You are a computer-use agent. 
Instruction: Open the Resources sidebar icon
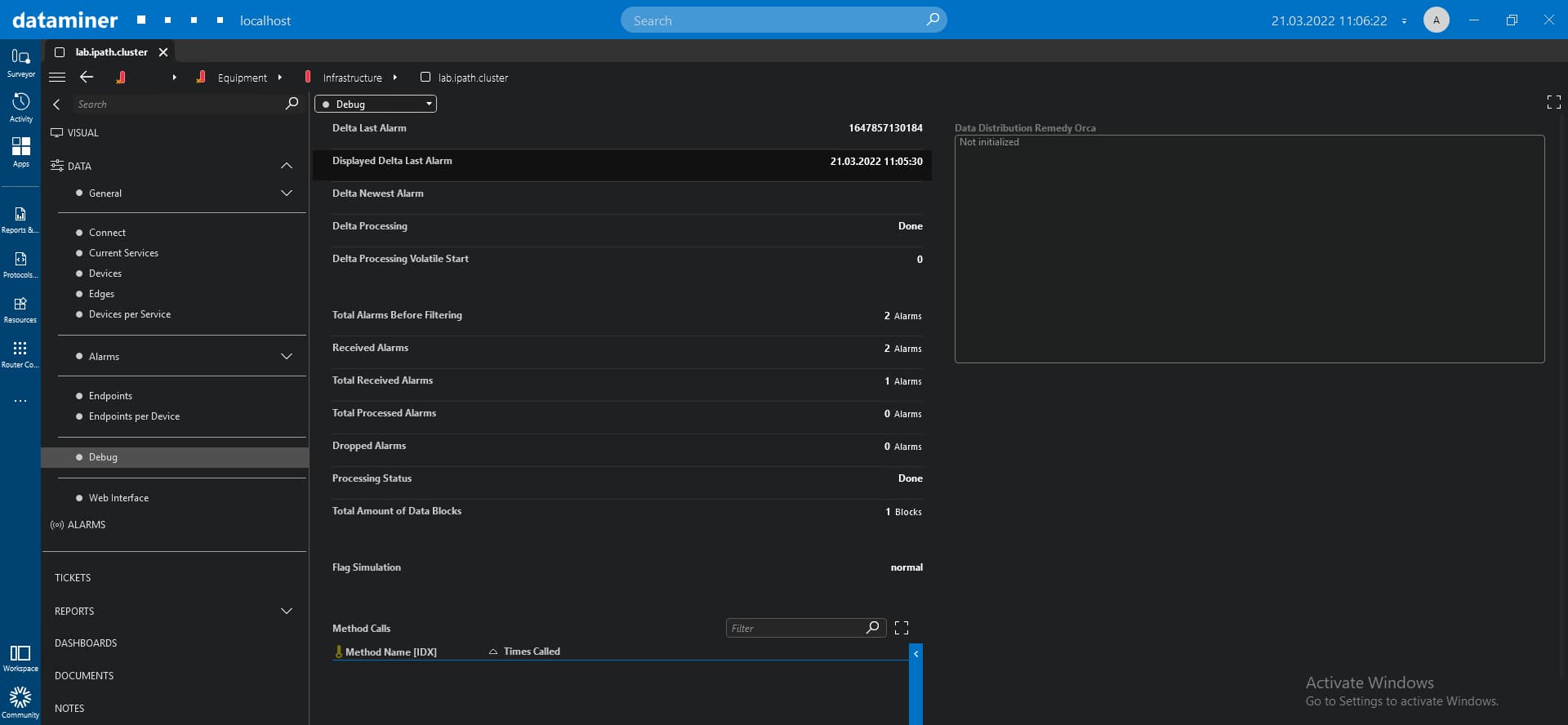(20, 309)
